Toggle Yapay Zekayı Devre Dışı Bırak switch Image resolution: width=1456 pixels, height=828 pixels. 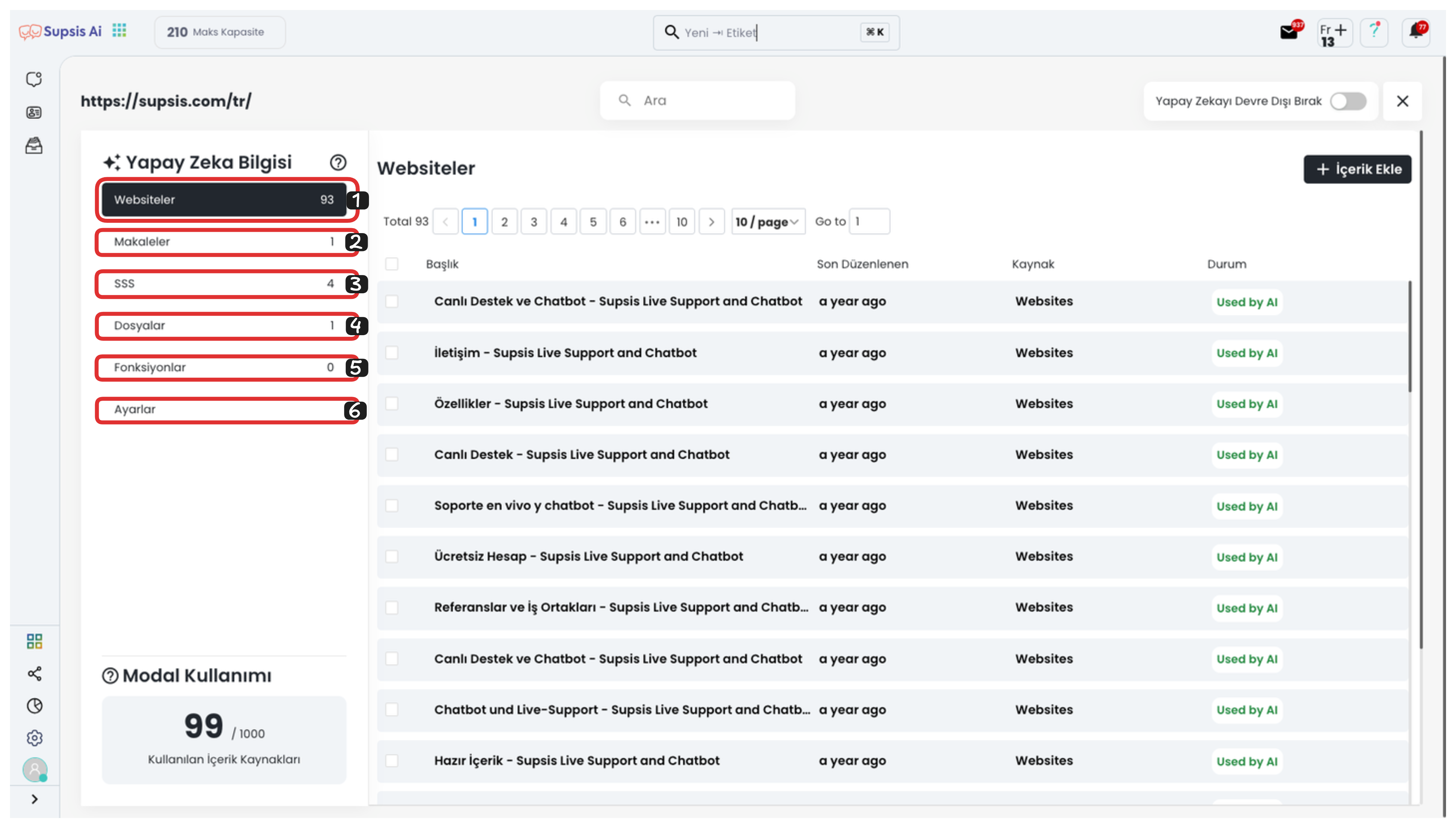coord(1348,101)
